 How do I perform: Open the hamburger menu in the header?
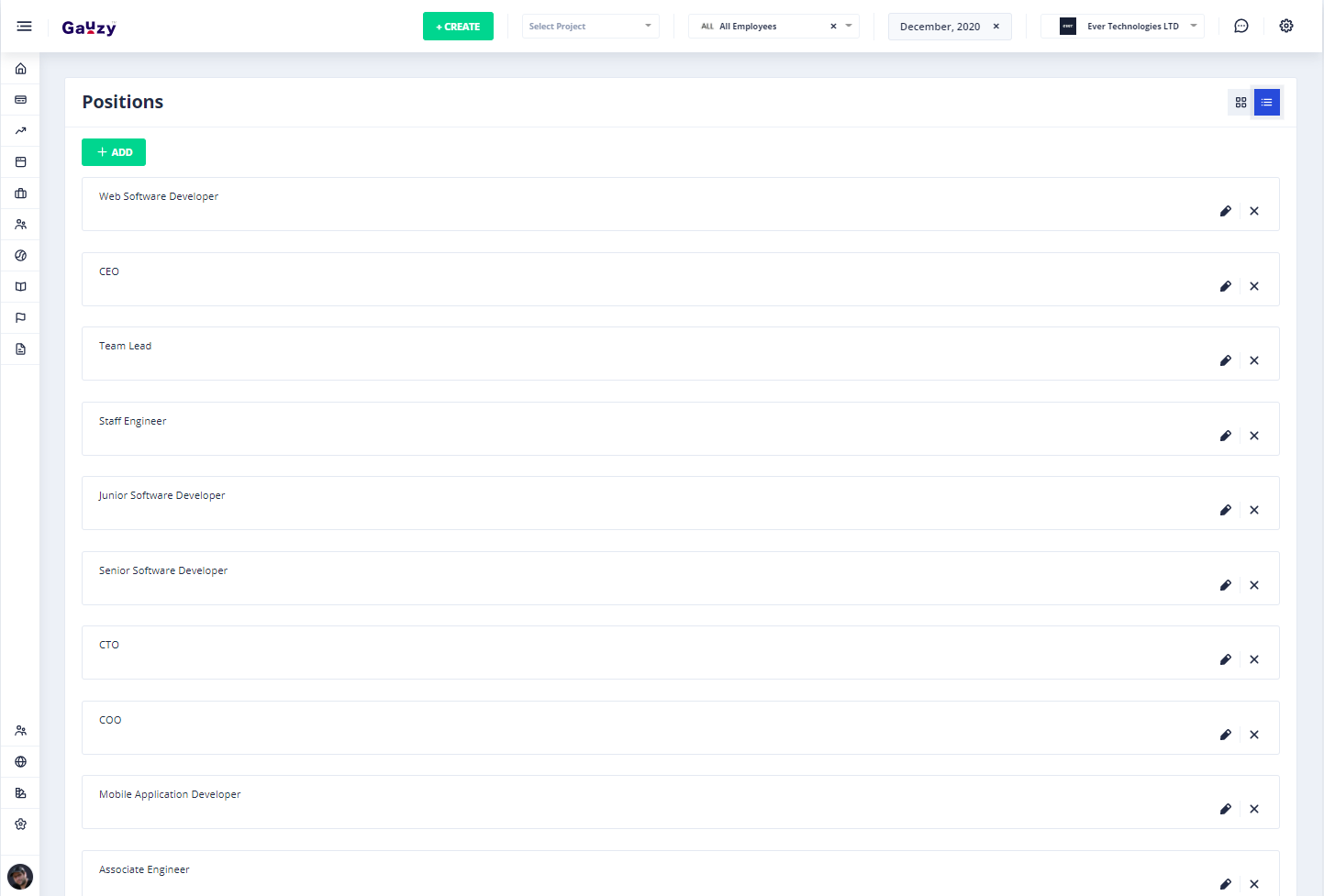coord(24,27)
